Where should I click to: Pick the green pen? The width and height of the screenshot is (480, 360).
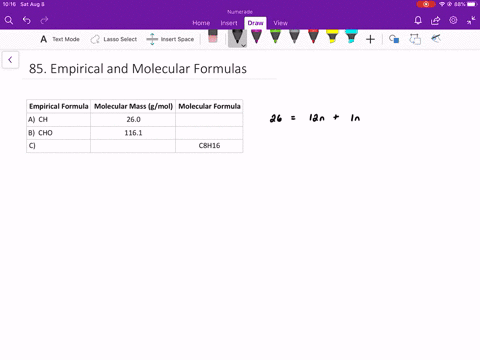click(275, 37)
